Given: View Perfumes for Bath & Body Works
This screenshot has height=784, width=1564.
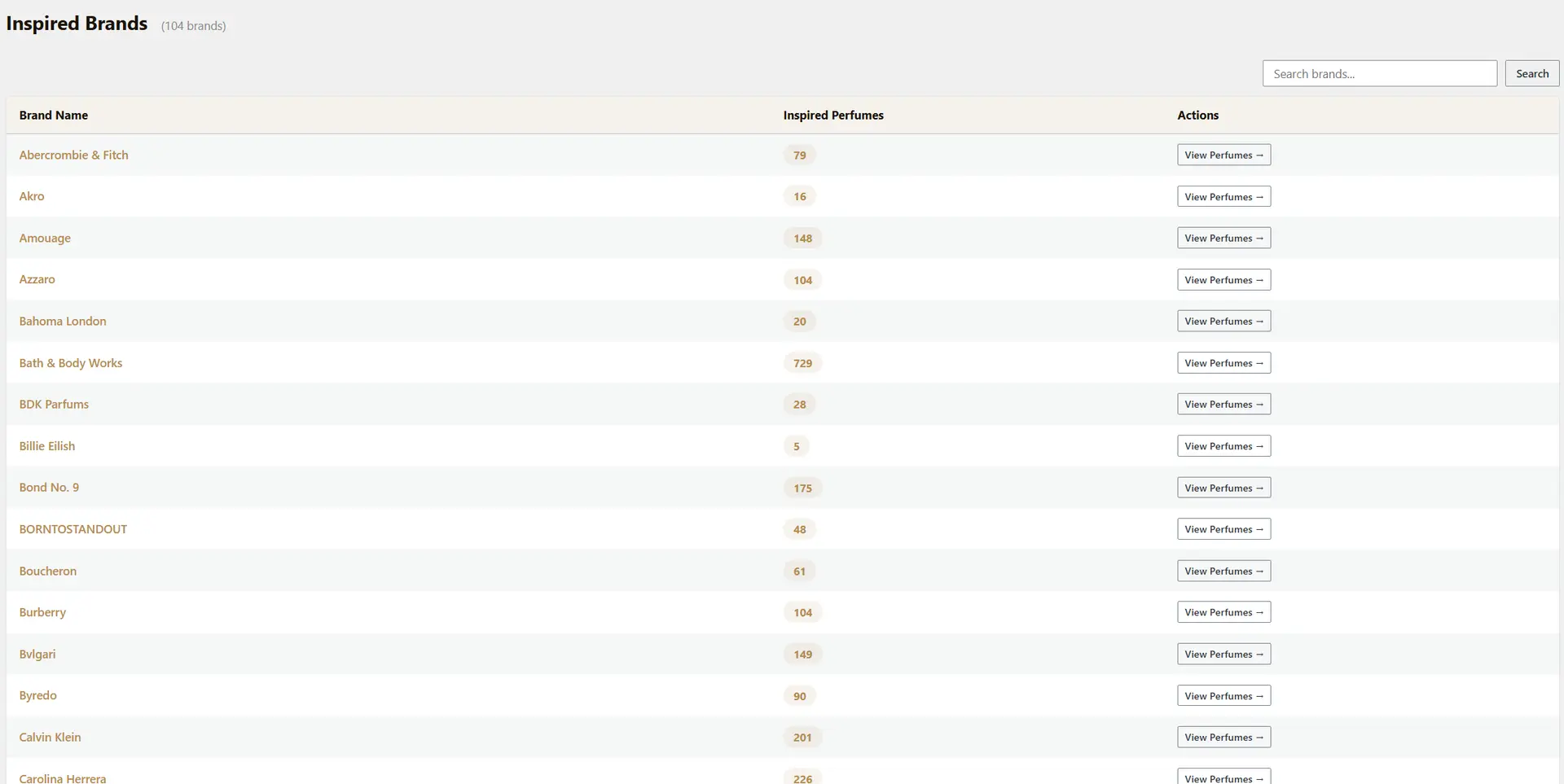Looking at the screenshot, I should 1224,362.
